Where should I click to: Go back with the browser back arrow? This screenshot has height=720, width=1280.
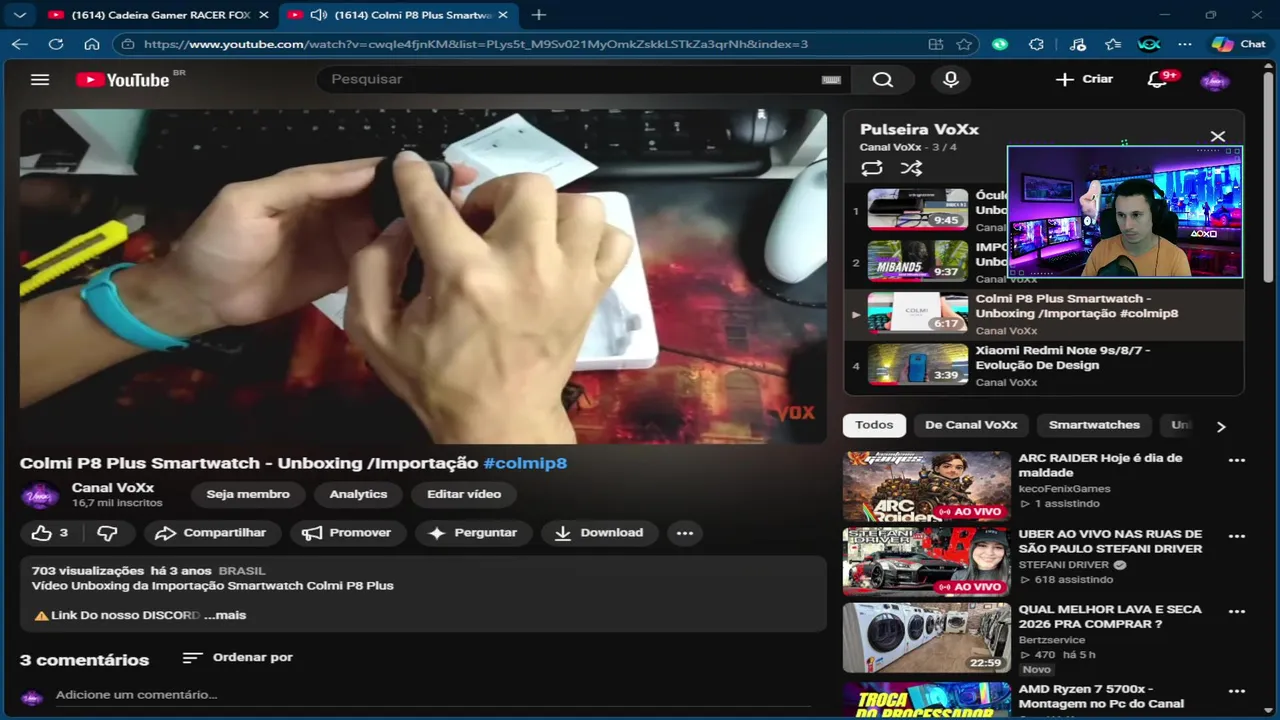point(20,44)
